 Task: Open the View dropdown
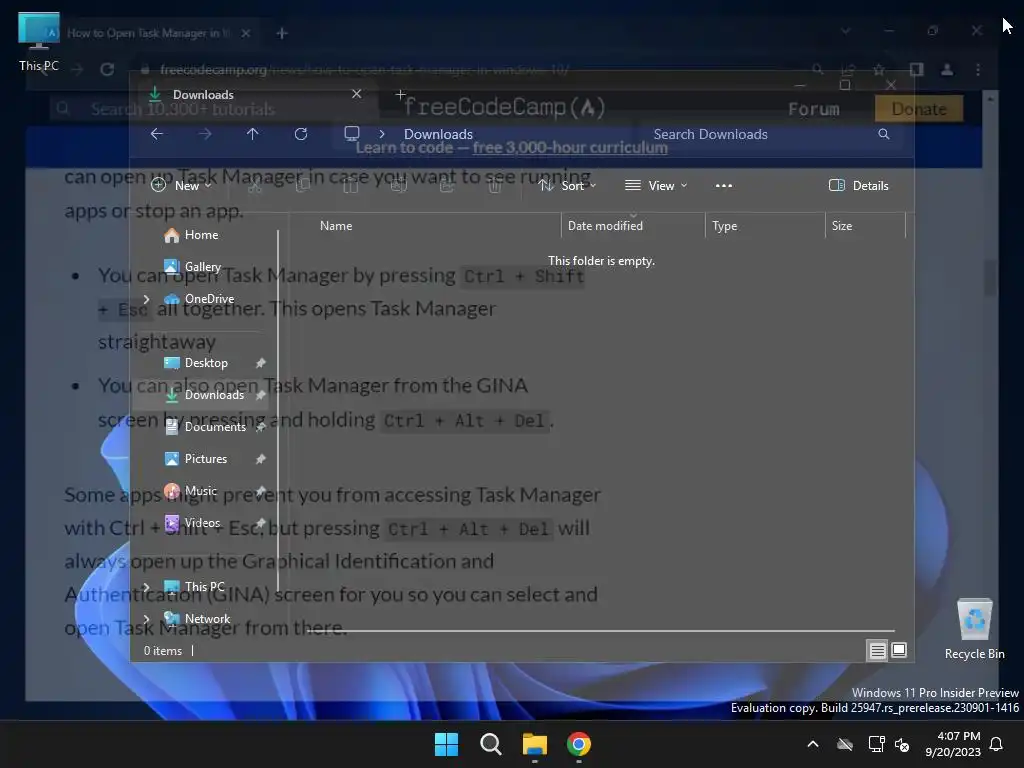tap(656, 185)
